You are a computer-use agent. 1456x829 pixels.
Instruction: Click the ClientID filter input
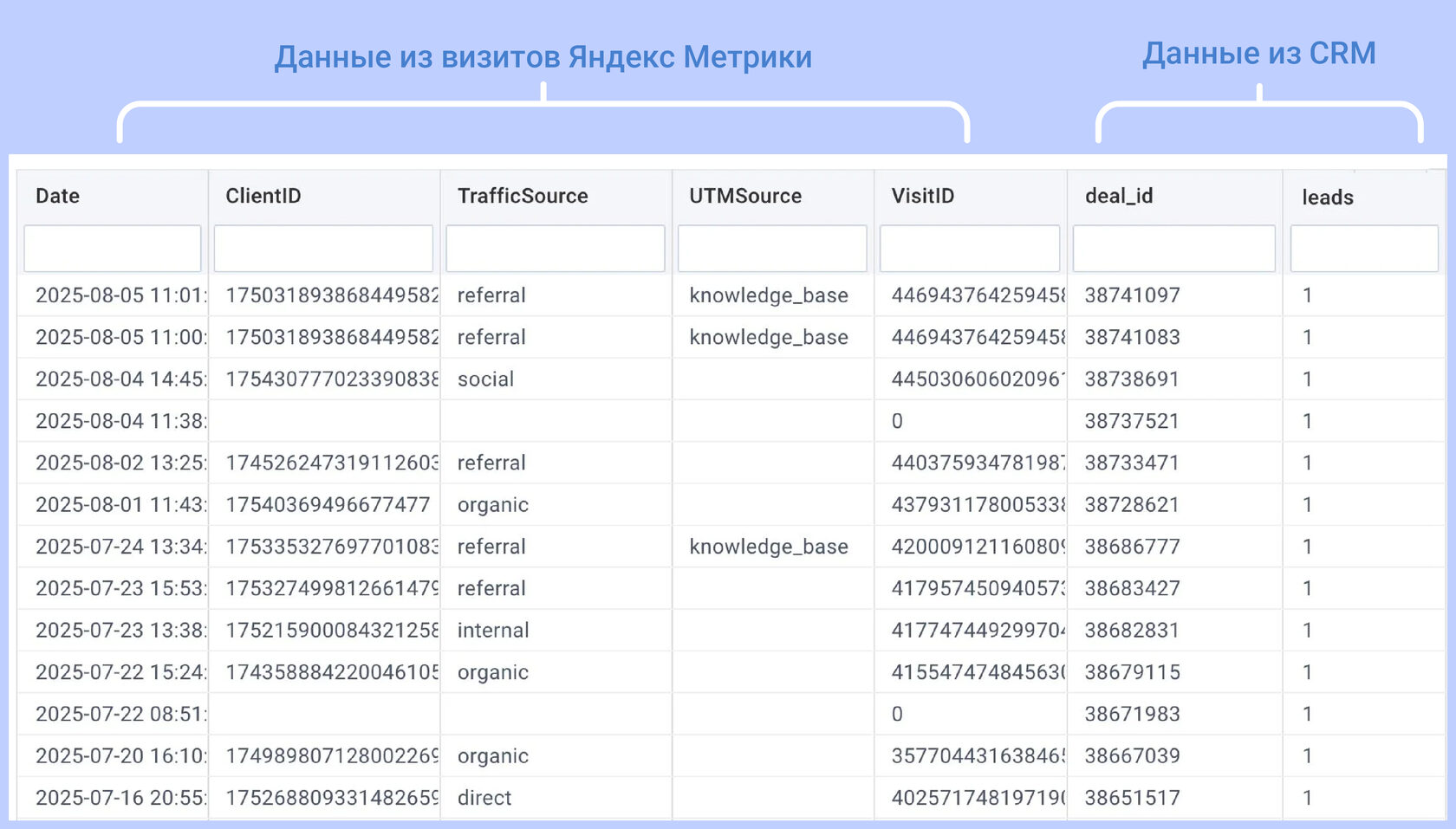323,249
